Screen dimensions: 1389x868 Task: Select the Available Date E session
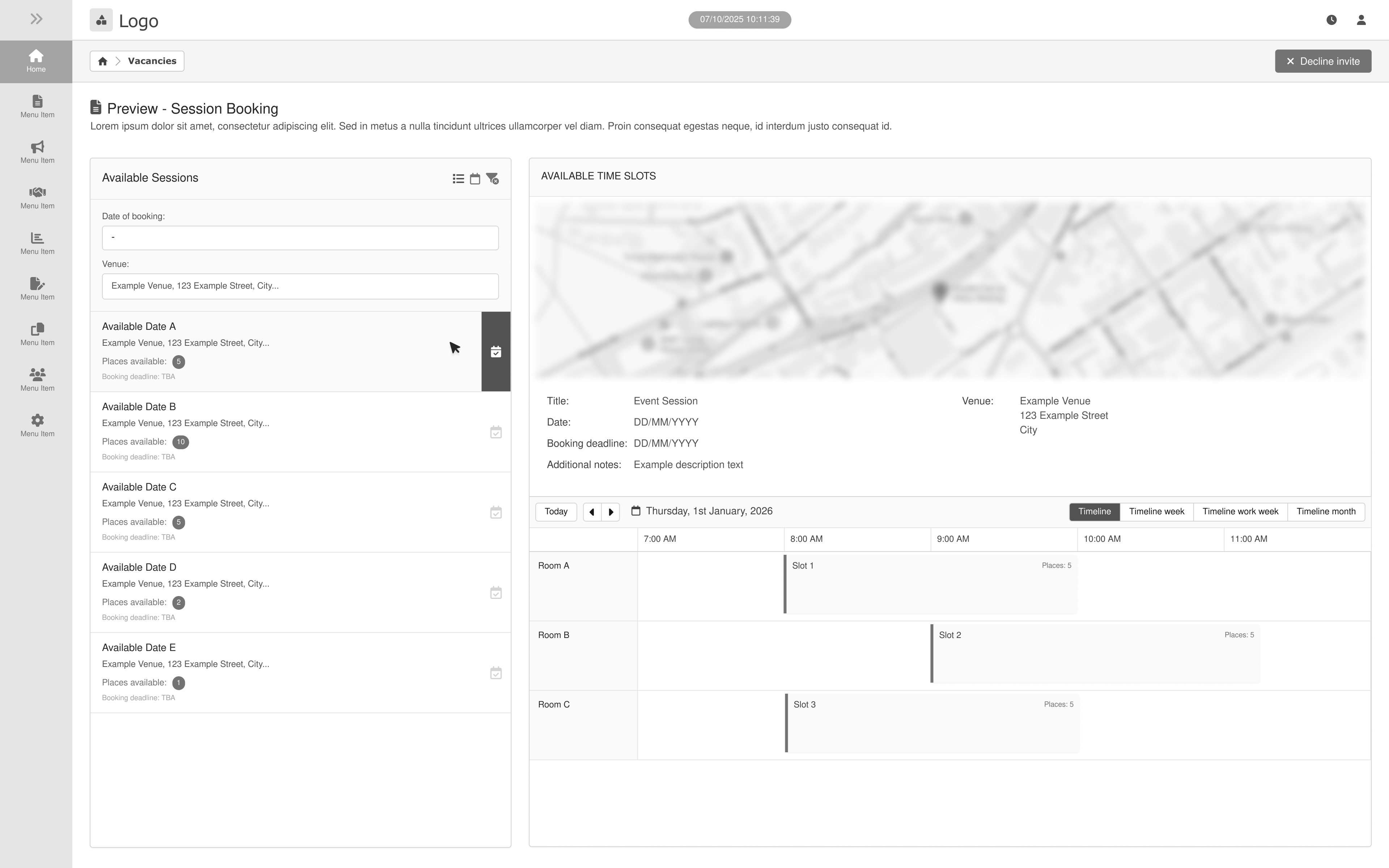(x=300, y=673)
